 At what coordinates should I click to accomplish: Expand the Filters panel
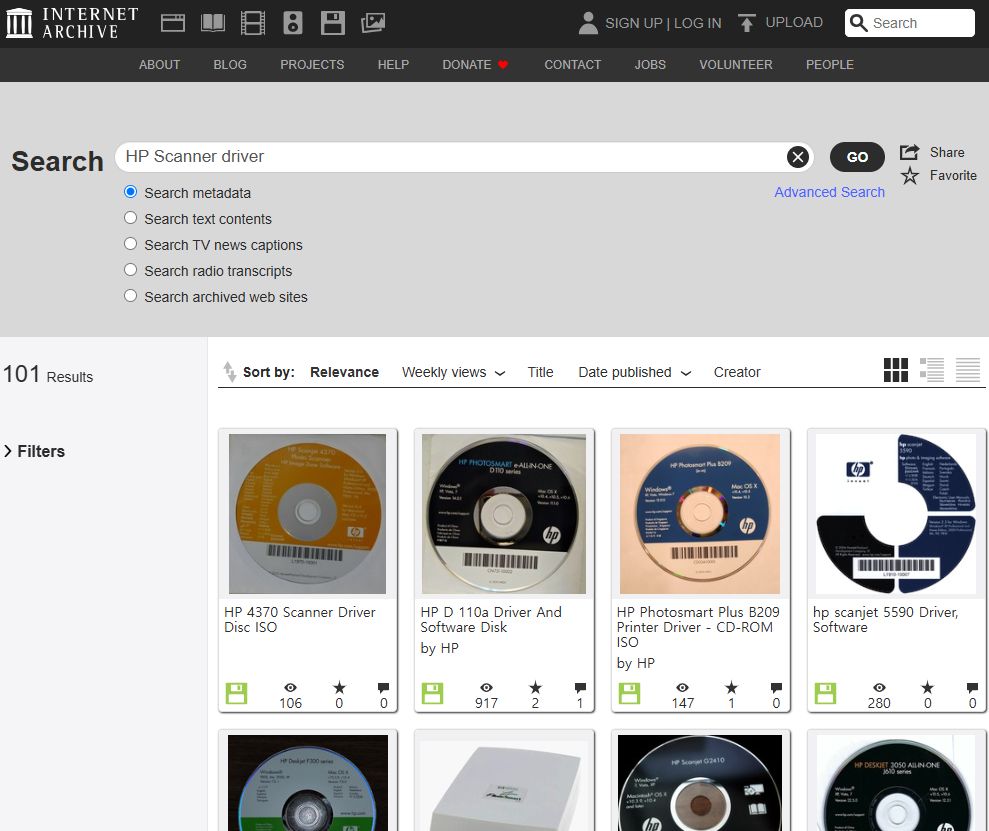pyautogui.click(x=35, y=451)
